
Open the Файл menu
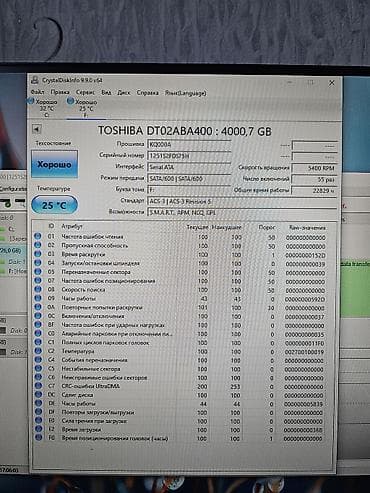tap(37, 92)
